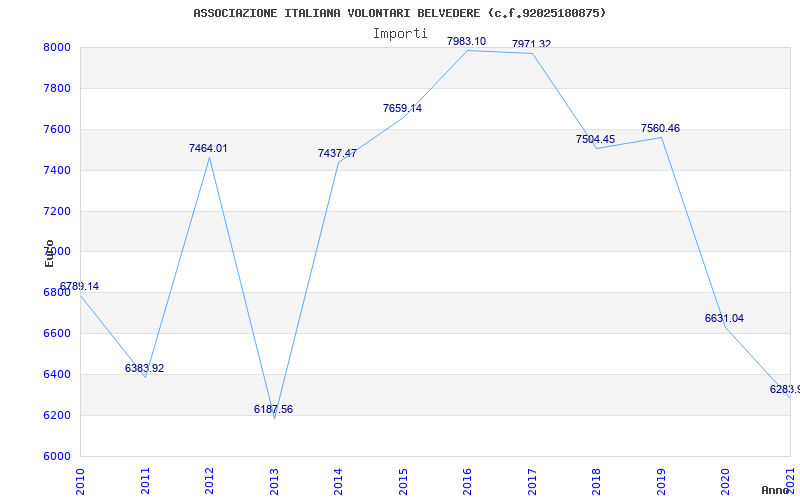Select the 7464.01 data label
Image resolution: width=800 pixels, height=500 pixels.
click(208, 148)
